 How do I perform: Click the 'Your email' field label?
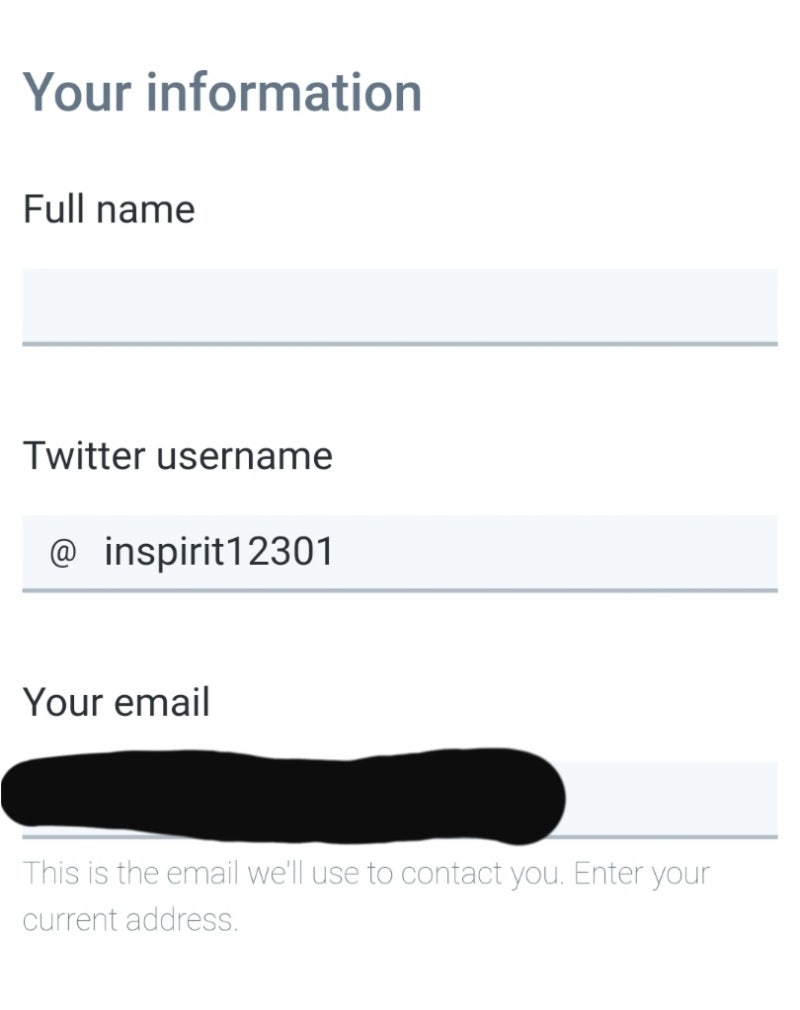pyautogui.click(x=116, y=702)
